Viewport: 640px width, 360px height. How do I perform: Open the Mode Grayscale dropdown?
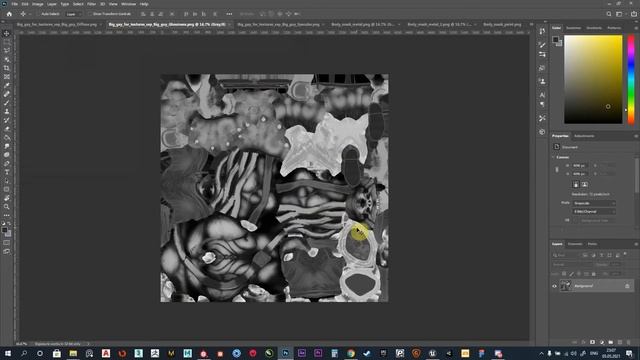pyautogui.click(x=594, y=203)
